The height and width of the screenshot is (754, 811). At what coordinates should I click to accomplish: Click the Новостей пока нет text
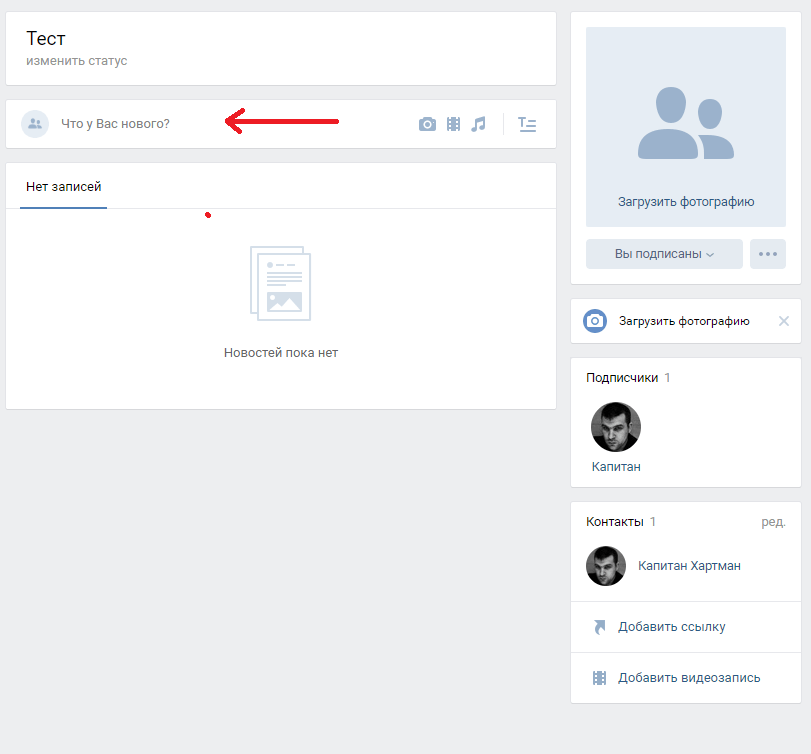coord(281,353)
